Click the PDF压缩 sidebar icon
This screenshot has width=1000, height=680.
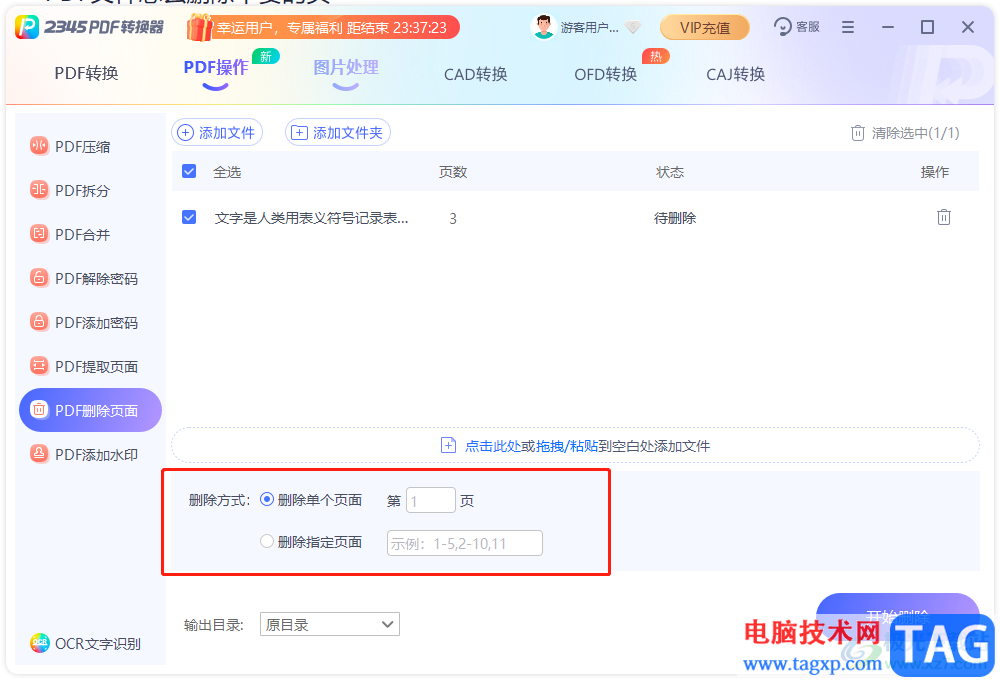pyautogui.click(x=39, y=146)
